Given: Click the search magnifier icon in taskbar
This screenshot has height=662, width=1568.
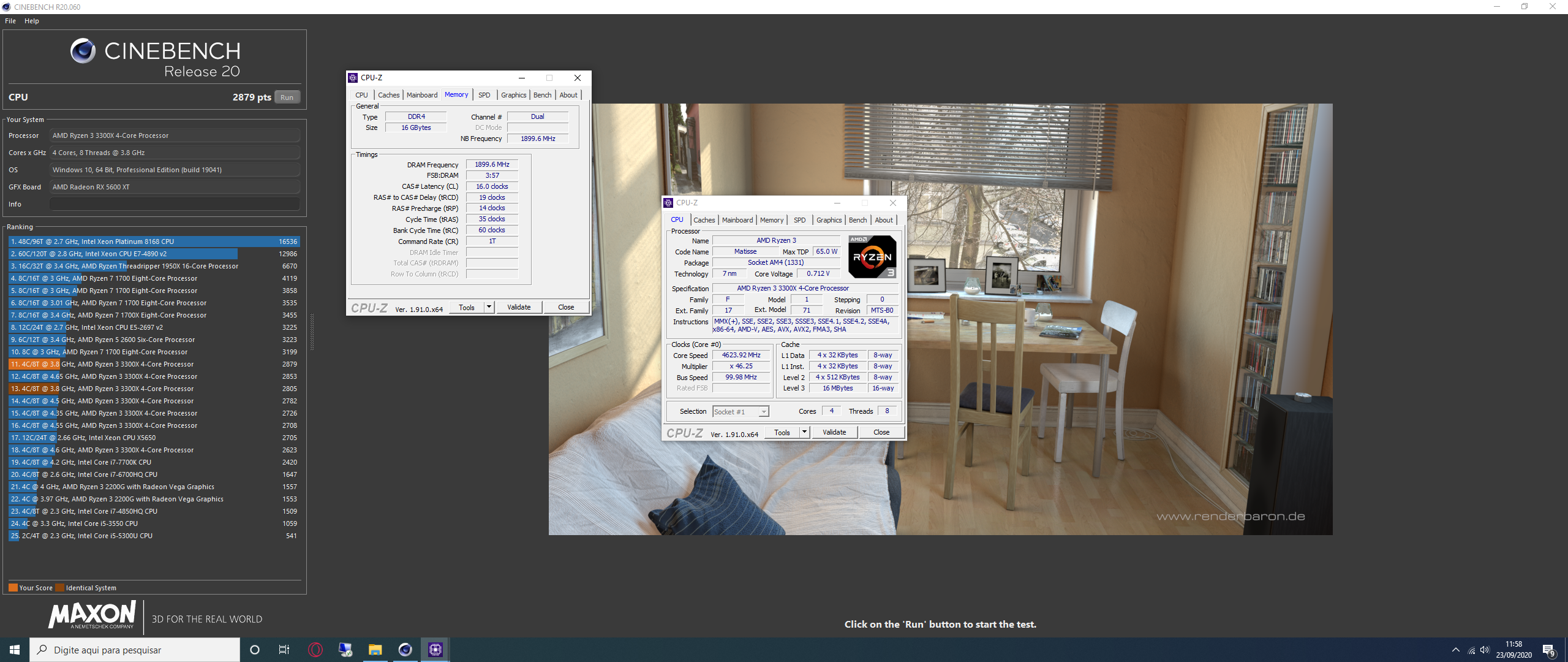Looking at the screenshot, I should point(42,650).
